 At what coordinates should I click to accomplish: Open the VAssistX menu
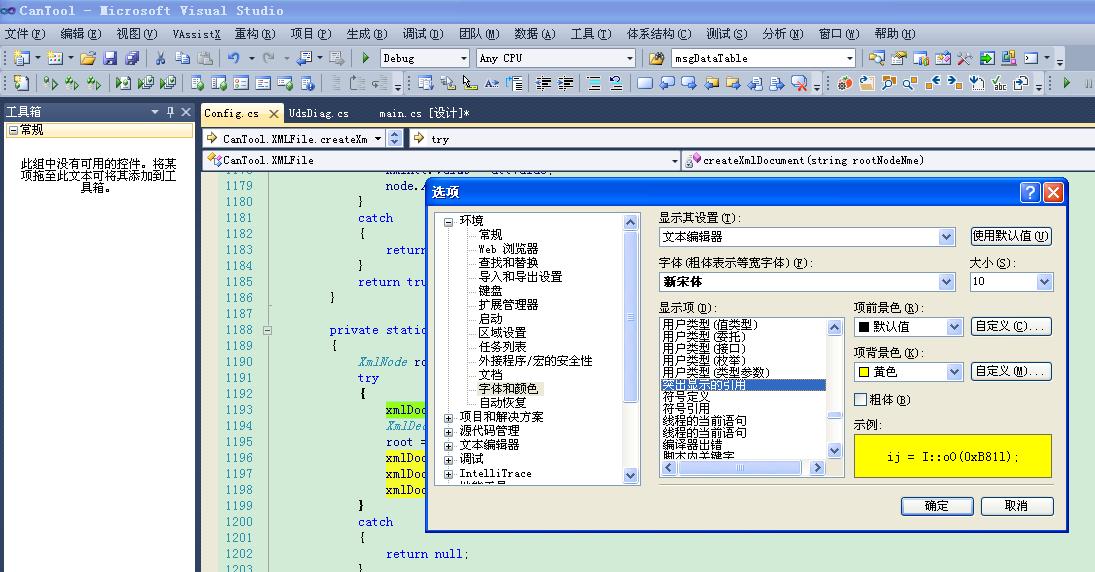click(197, 34)
